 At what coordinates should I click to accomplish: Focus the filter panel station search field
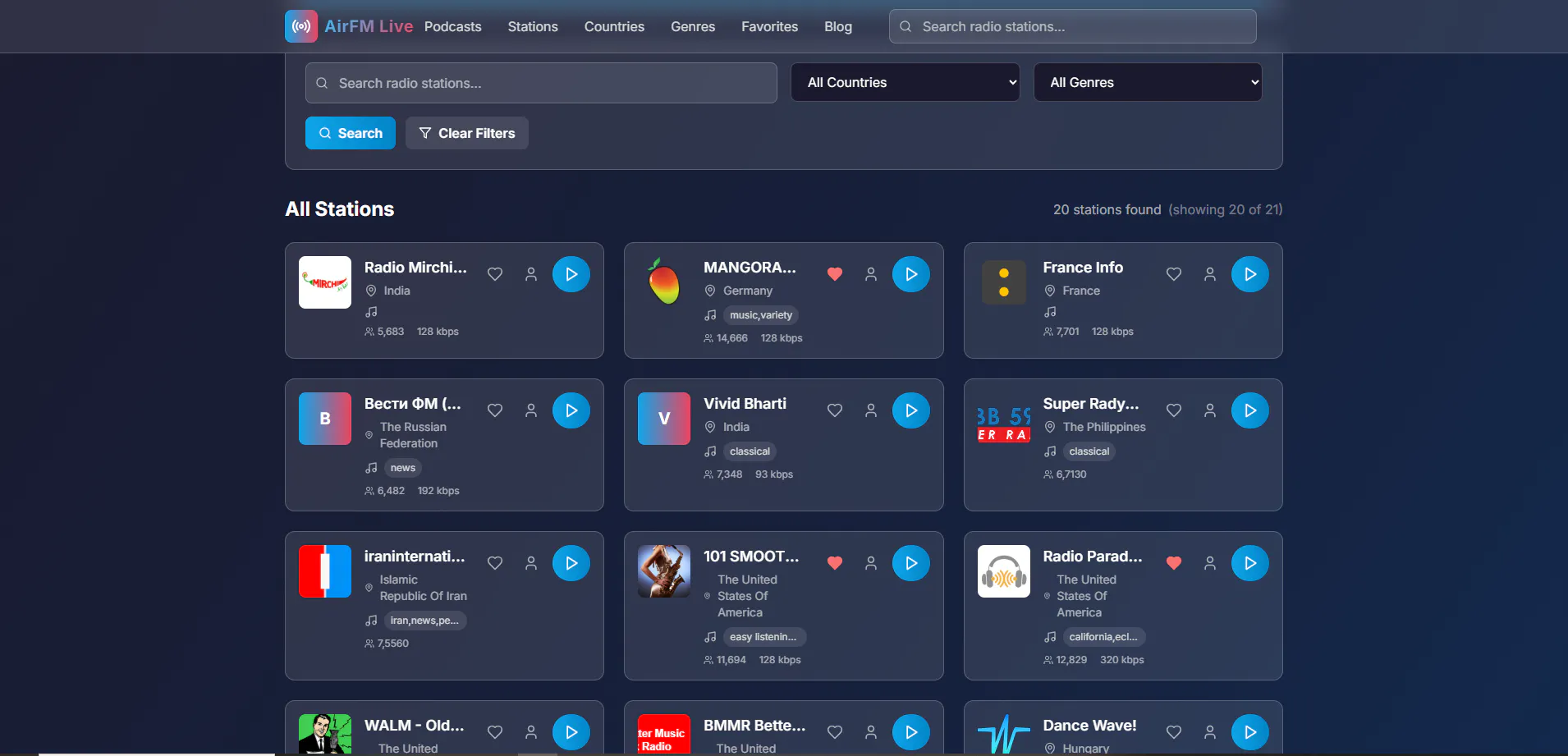(541, 83)
